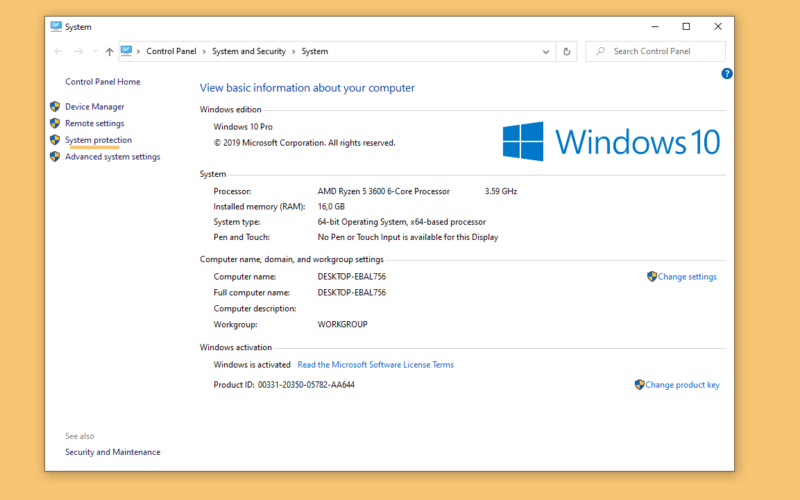Click the processor name AMD Ryzen 5 3600
Screen dimensions: 800x500
(x=384, y=191)
